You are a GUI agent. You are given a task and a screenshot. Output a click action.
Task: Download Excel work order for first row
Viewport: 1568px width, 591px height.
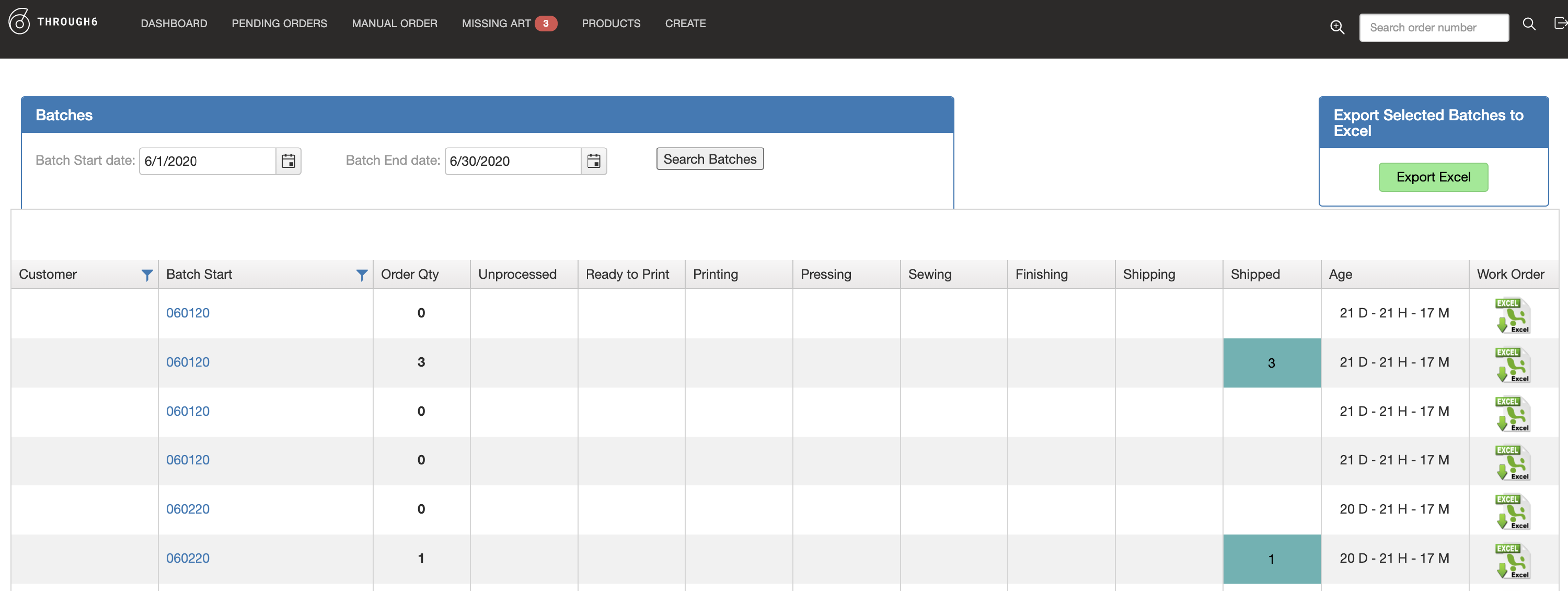click(1513, 315)
